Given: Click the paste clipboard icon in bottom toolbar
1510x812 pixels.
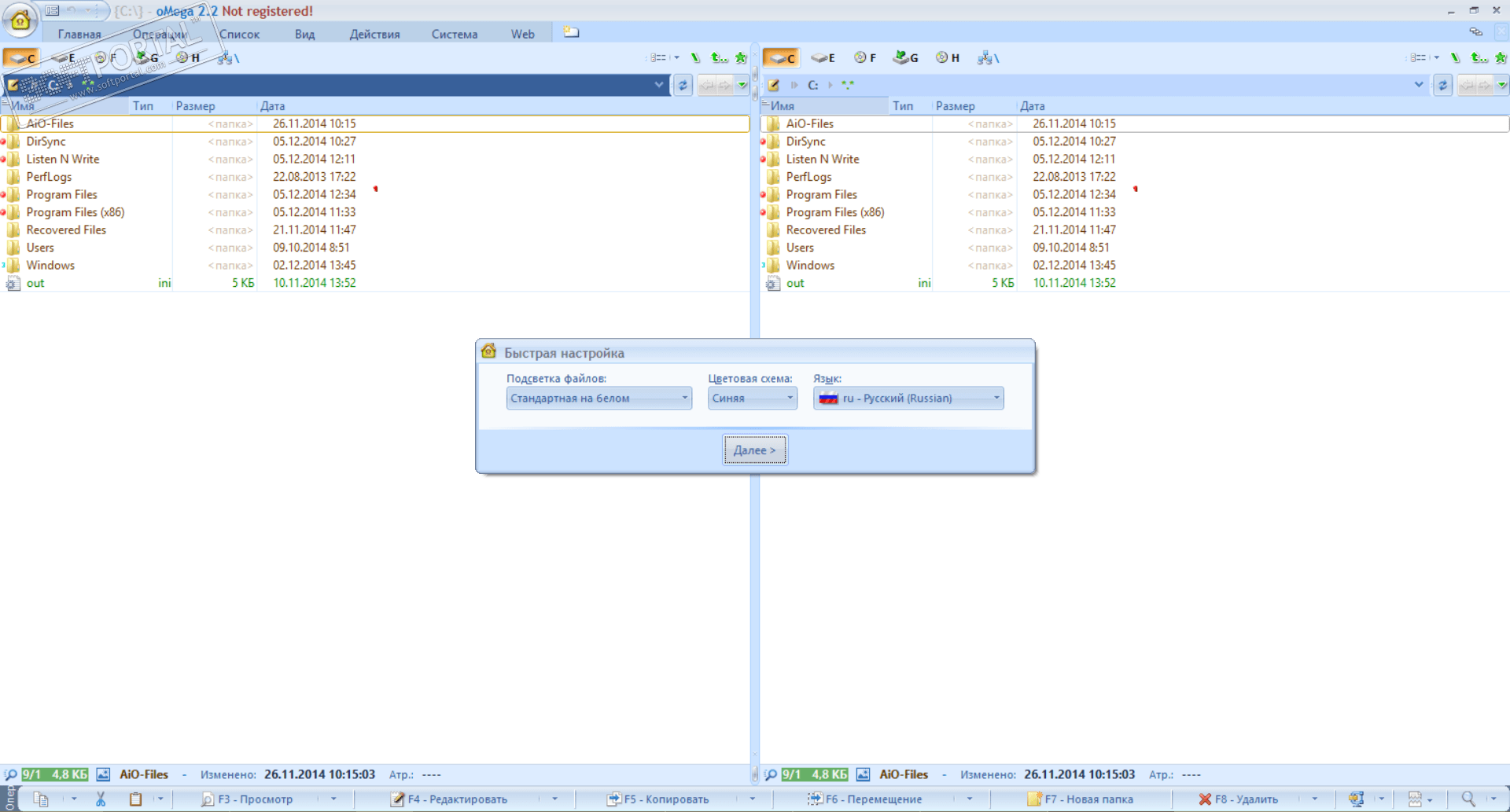Looking at the screenshot, I should [135, 799].
